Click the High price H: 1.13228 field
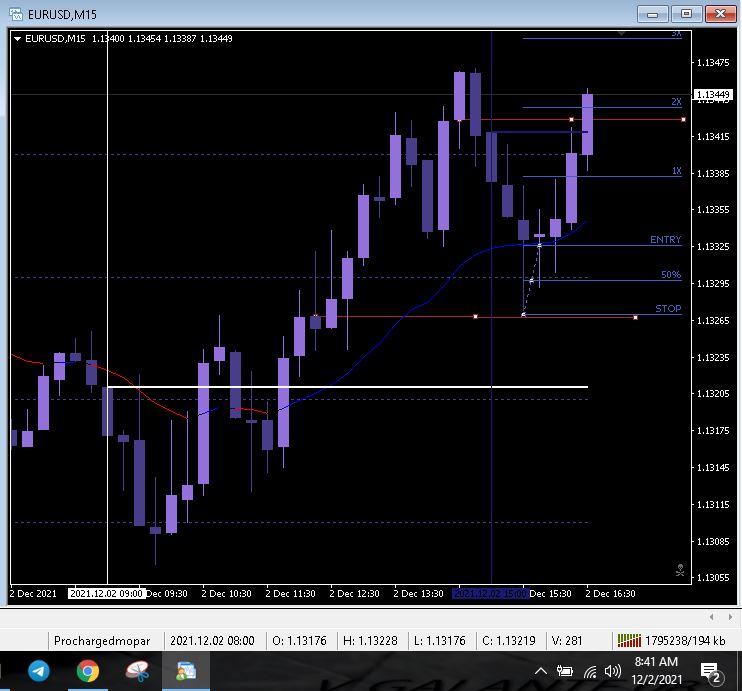Screen dimensions: 742x691 pyautogui.click(x=371, y=641)
